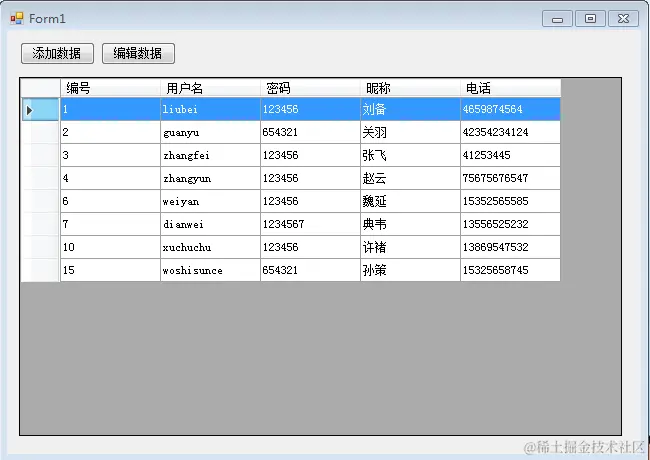Select the 许褚 nickname cell
Viewport: 650px width, 460px height.
pos(410,247)
